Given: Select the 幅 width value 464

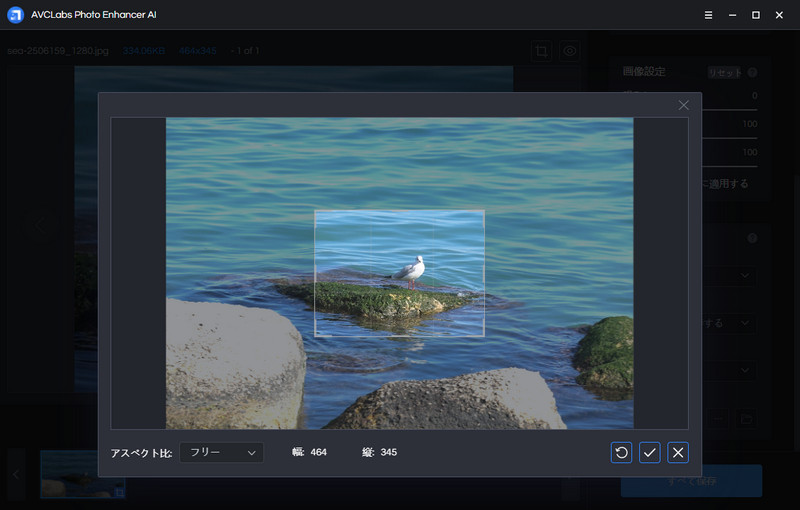Looking at the screenshot, I should [x=318, y=452].
